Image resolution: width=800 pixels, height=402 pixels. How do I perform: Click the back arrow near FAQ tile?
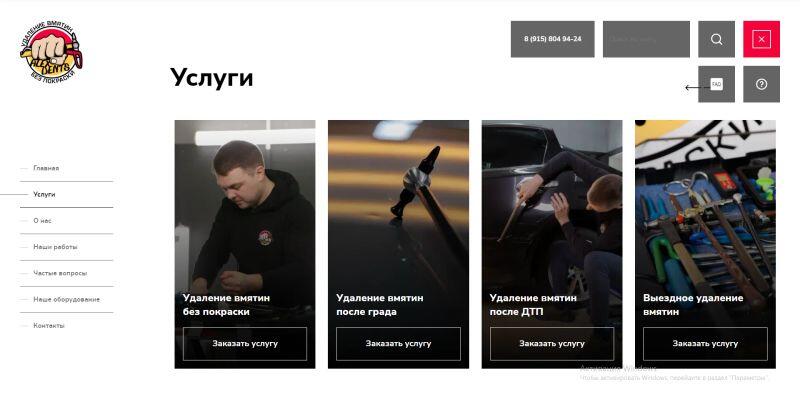[x=692, y=88]
